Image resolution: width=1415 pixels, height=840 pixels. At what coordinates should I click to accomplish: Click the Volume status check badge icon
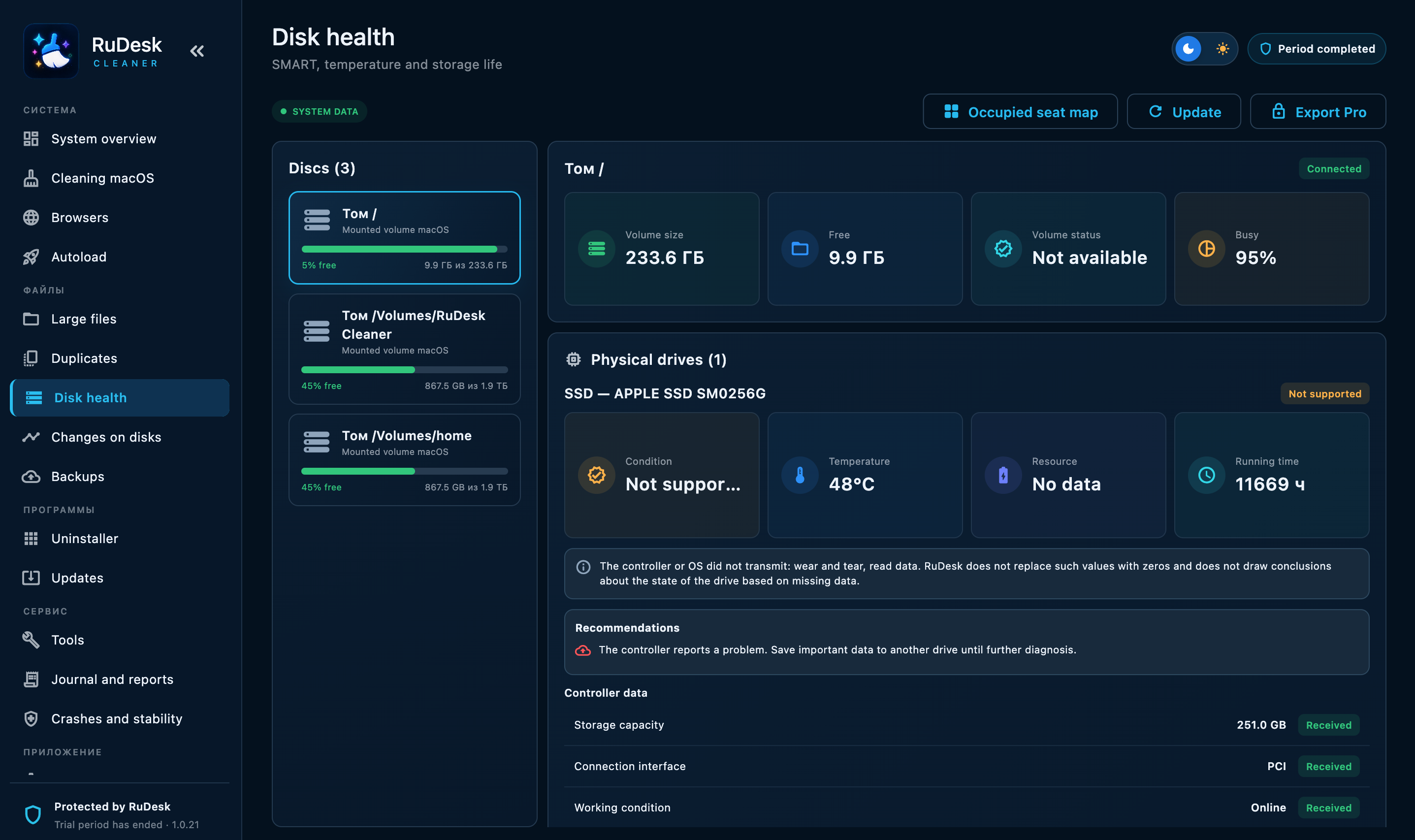click(x=1003, y=249)
